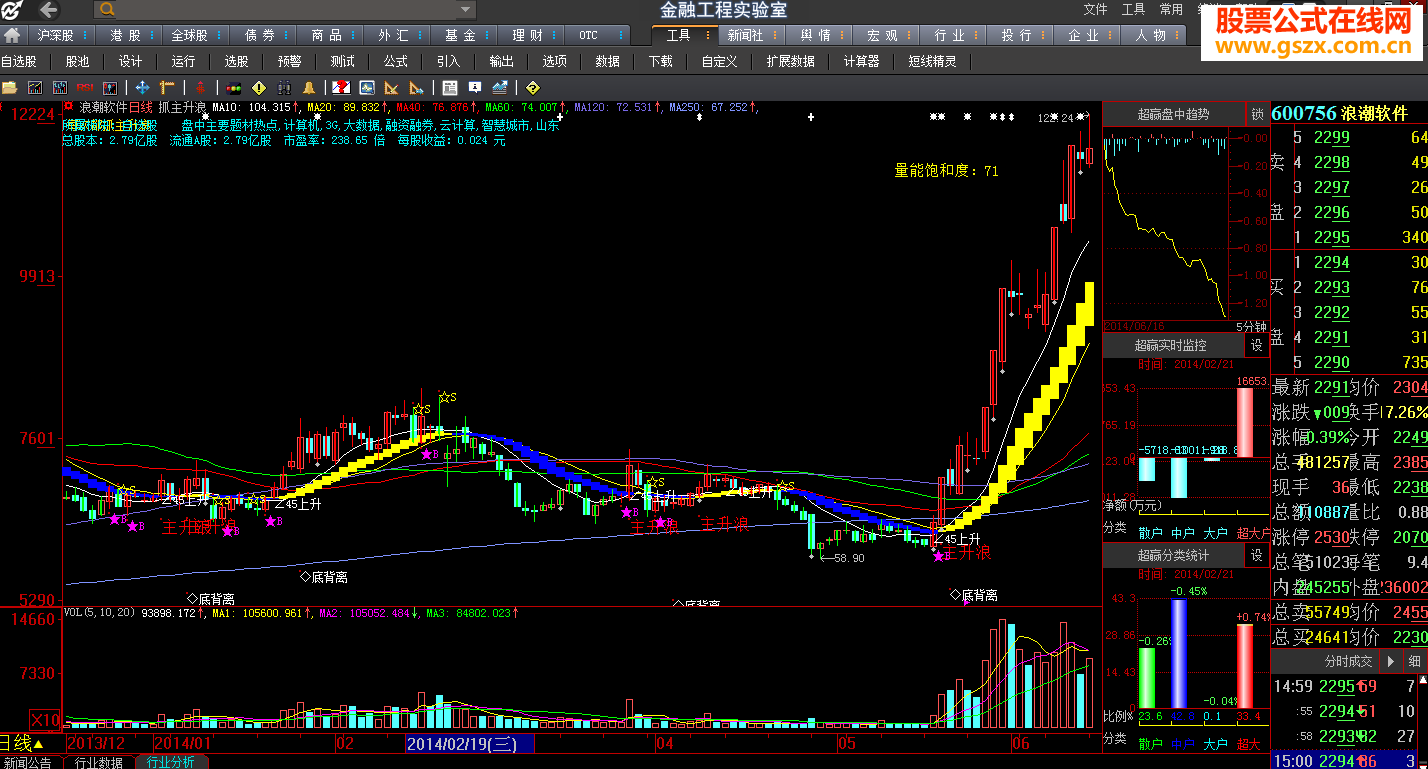Screen dimensions: 1428x769
Task: Click the yellow diamond question mark help icon
Action: pos(532,88)
